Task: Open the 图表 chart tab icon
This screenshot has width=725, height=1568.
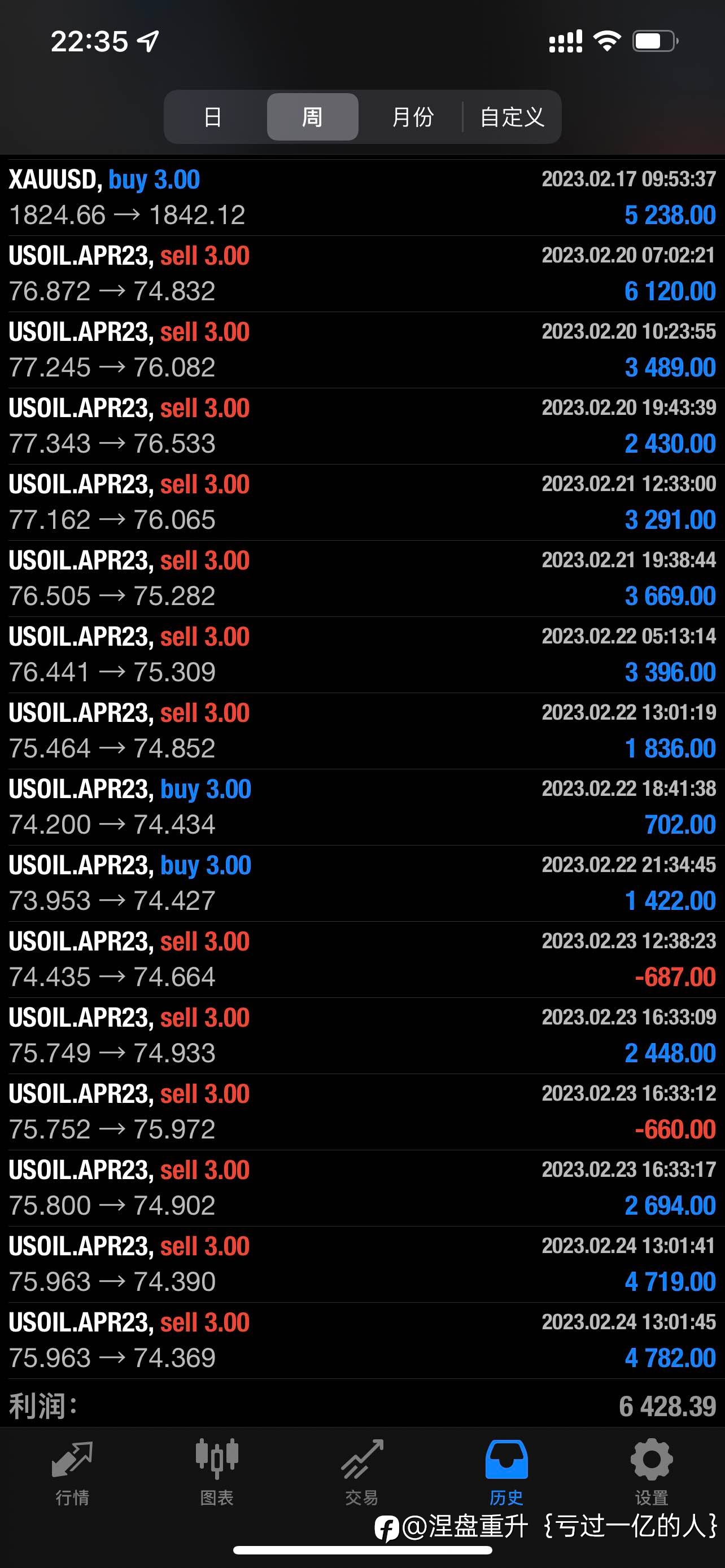Action: tap(217, 1460)
